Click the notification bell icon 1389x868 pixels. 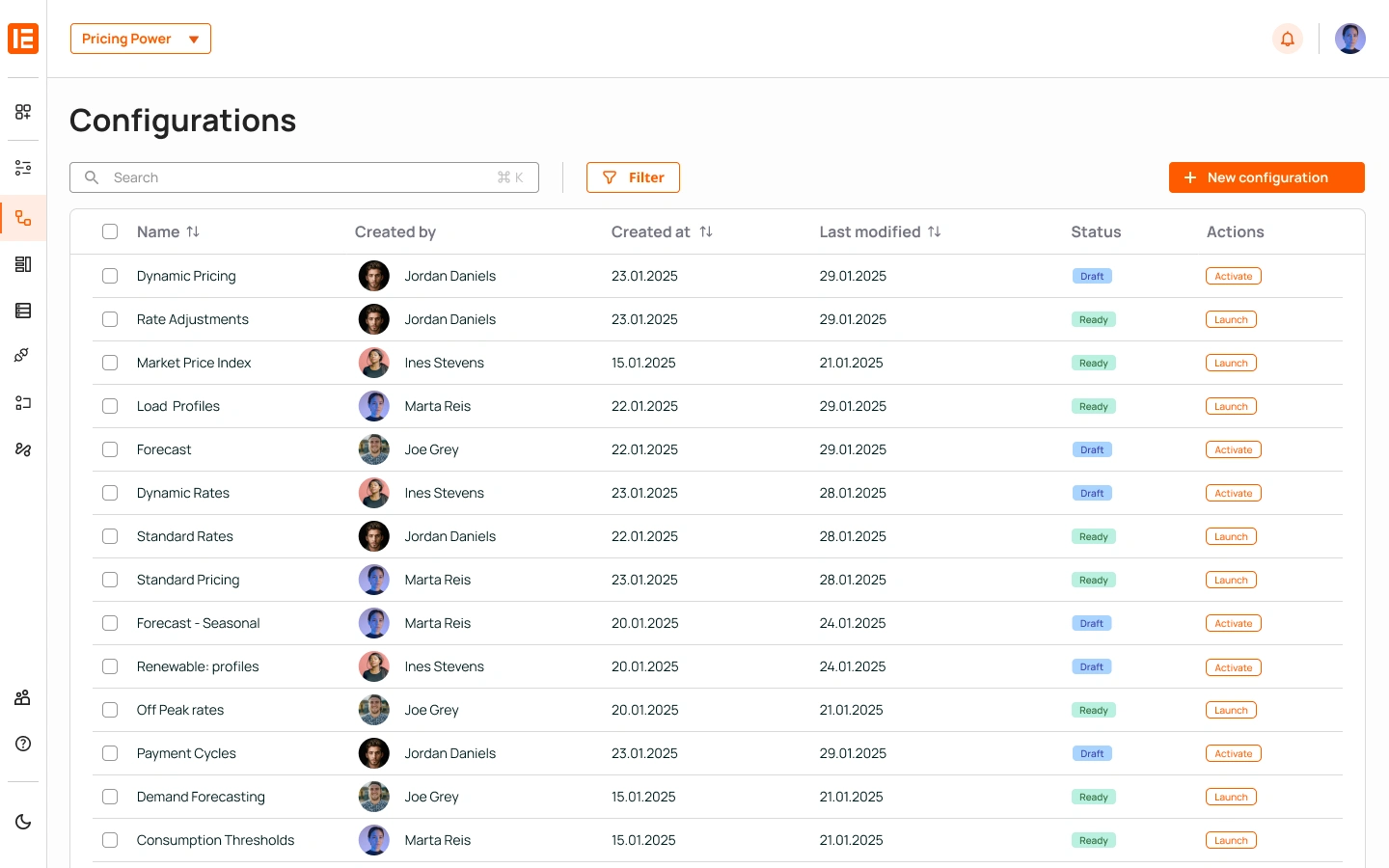1287,39
